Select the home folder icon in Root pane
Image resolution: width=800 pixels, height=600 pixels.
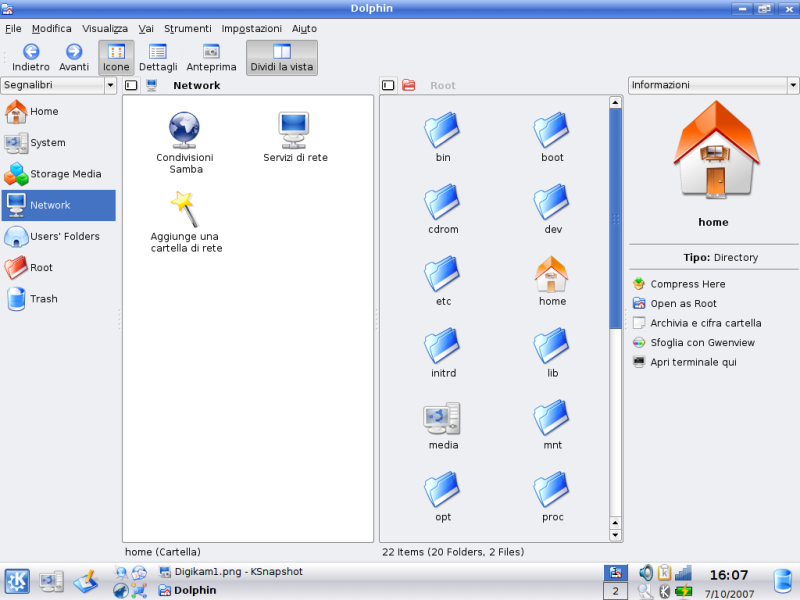(x=552, y=273)
